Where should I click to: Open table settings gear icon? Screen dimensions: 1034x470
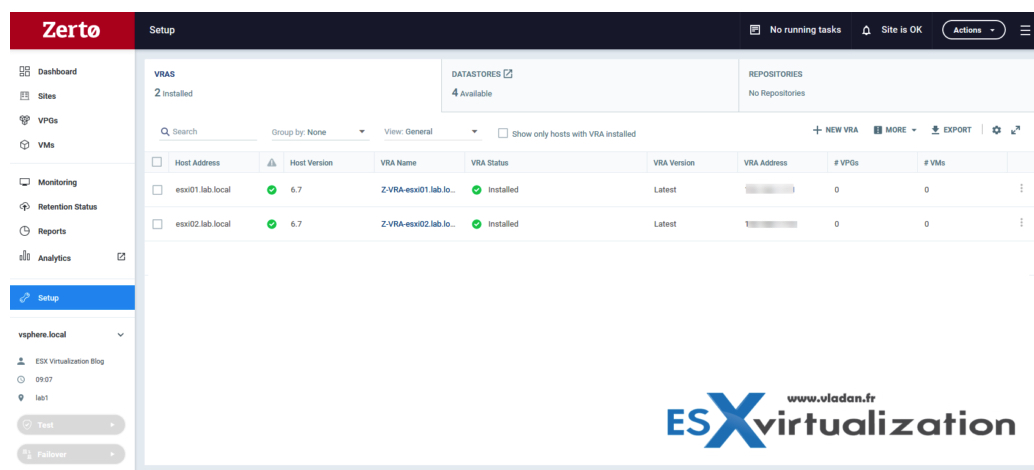tap(996, 131)
